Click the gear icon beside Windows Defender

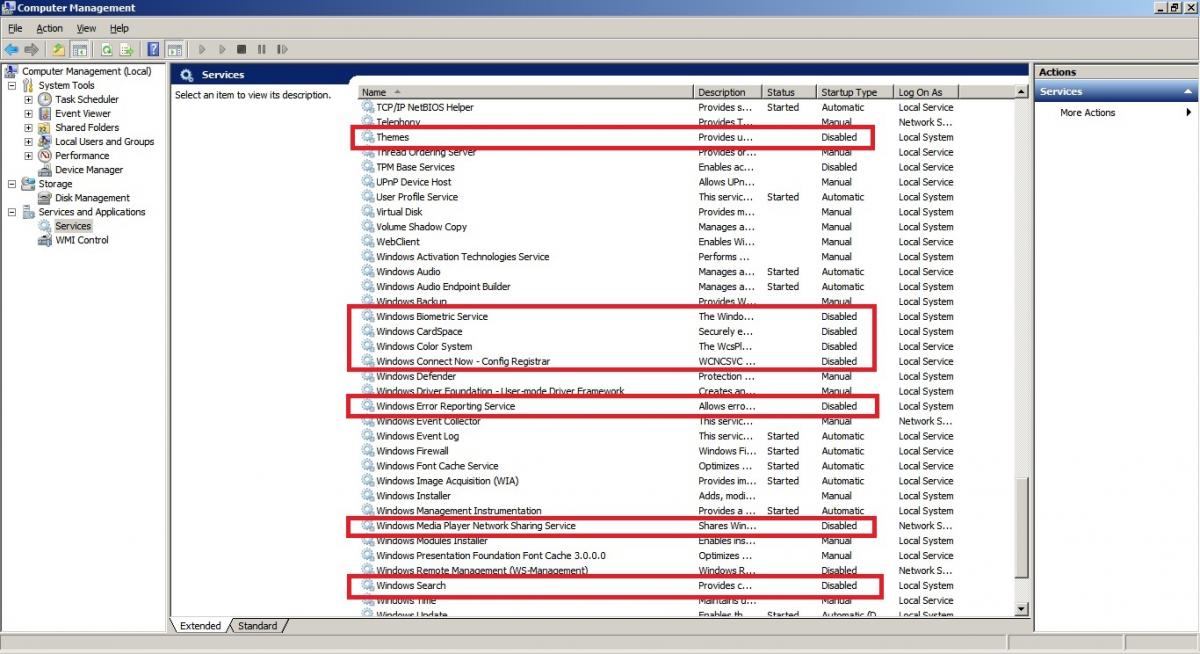tap(368, 377)
